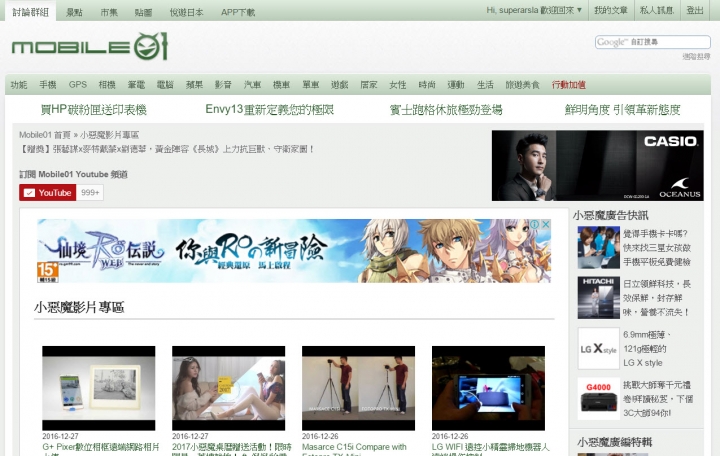Click 進階搜尋 under the search box
The width and height of the screenshot is (720, 456).
pos(696,56)
